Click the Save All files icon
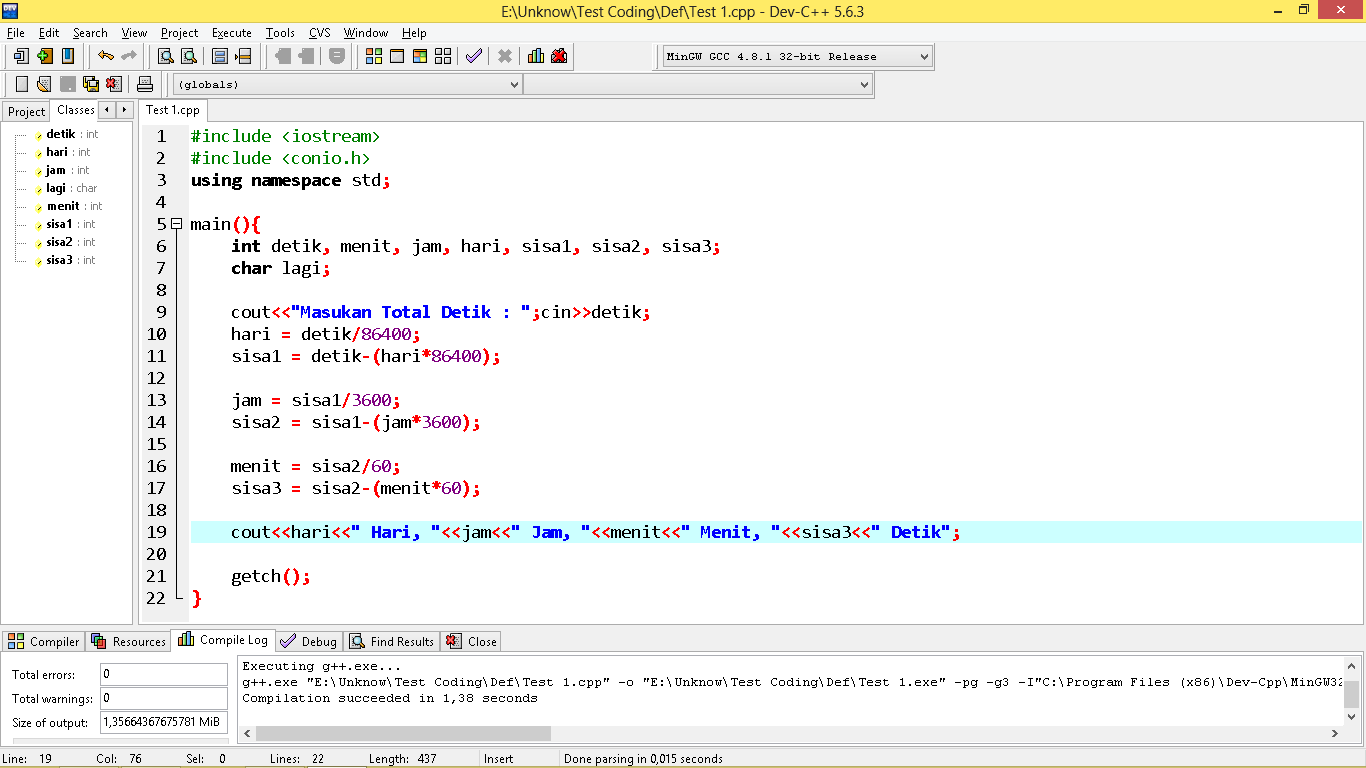The image size is (1366, 768). click(x=91, y=84)
